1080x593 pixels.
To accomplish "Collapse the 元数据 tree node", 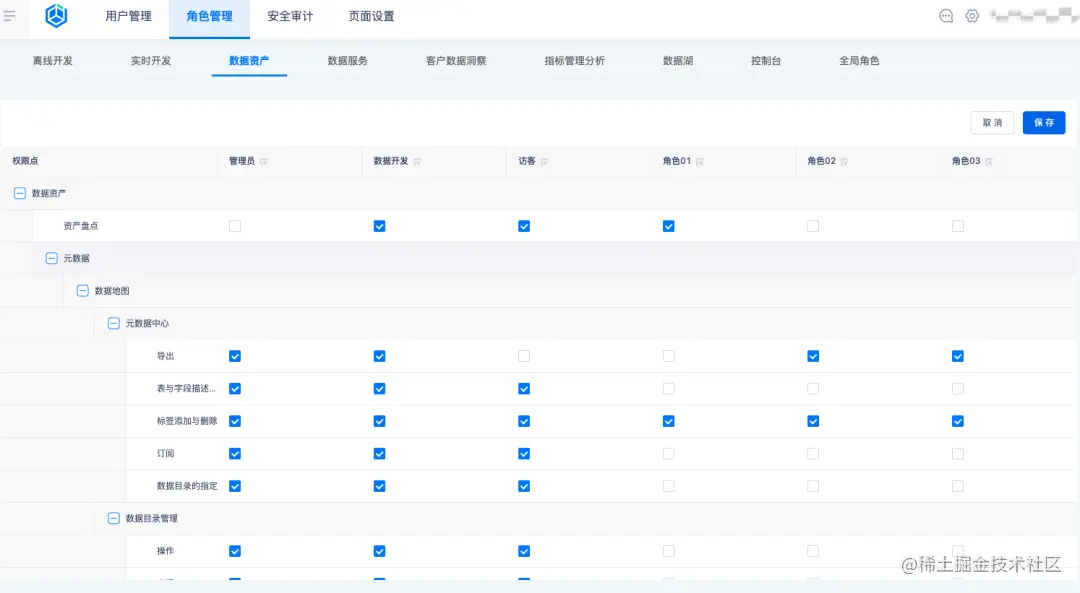I will click(x=51, y=258).
